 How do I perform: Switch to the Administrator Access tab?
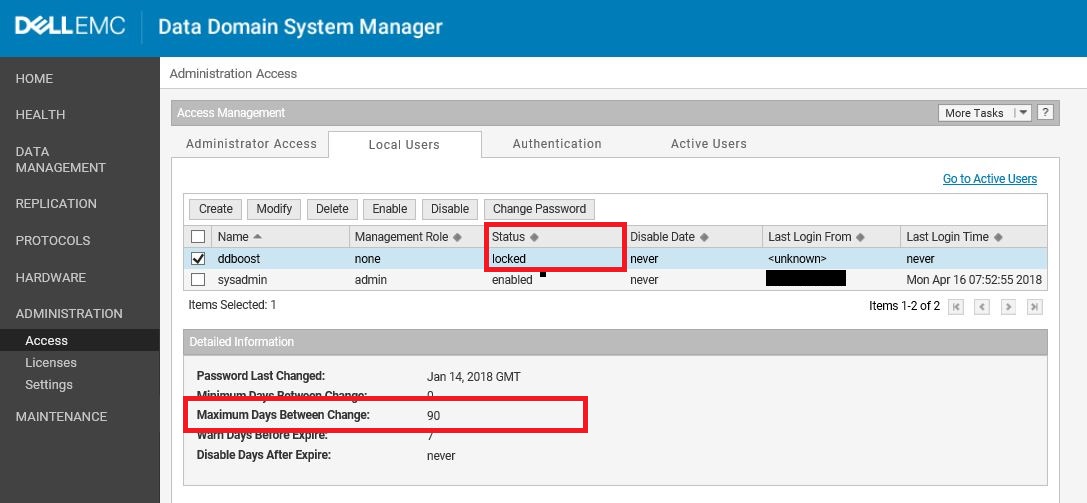[251, 144]
